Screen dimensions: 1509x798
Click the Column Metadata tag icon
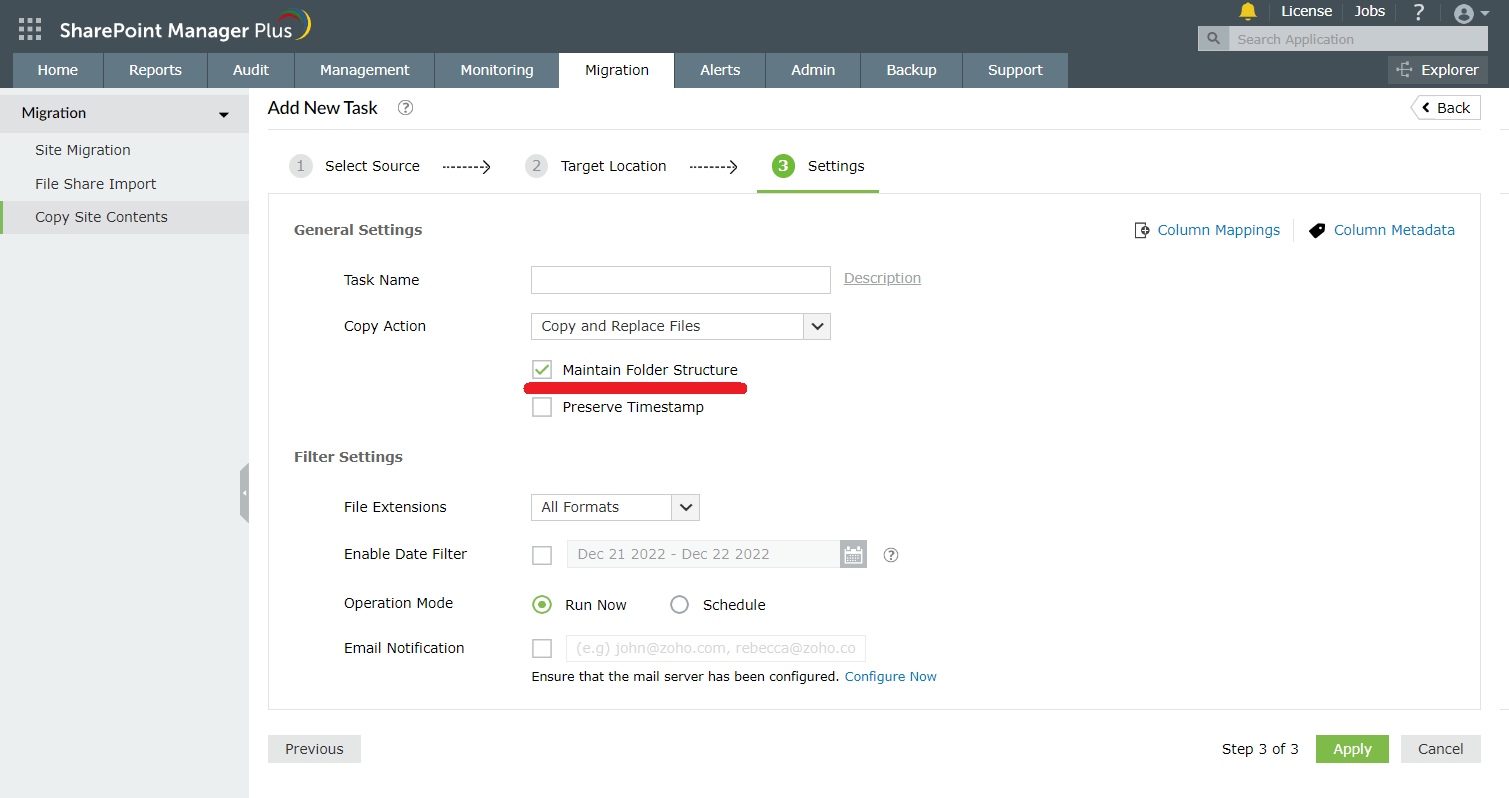pos(1317,230)
